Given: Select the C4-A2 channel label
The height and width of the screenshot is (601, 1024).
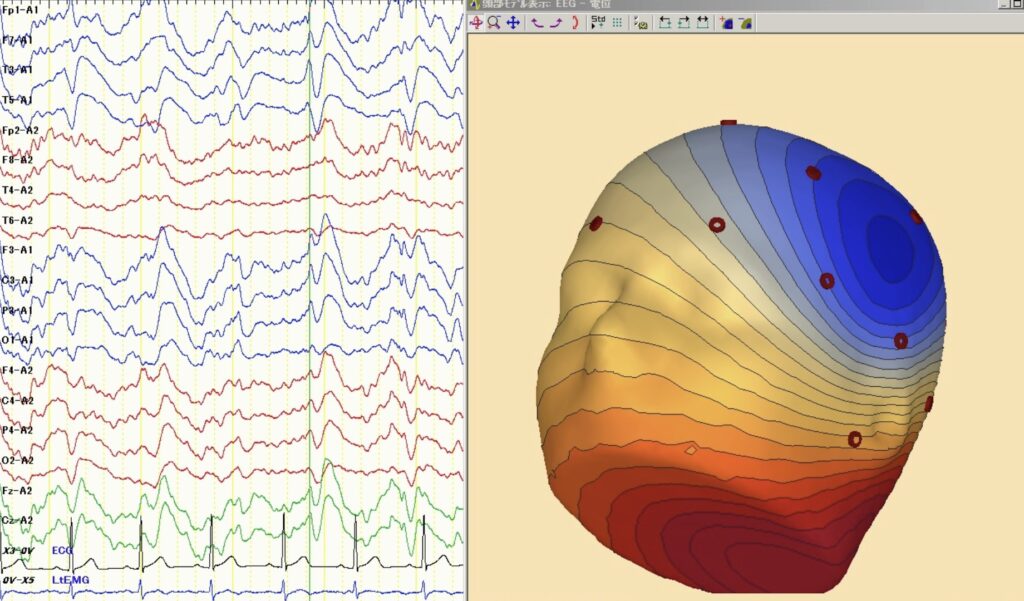Looking at the screenshot, I should click(x=18, y=400).
